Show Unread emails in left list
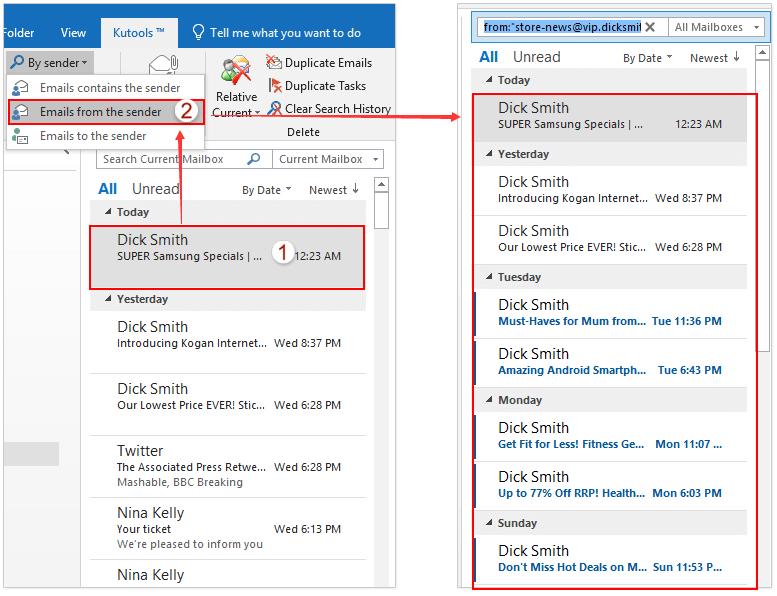 pos(155,189)
